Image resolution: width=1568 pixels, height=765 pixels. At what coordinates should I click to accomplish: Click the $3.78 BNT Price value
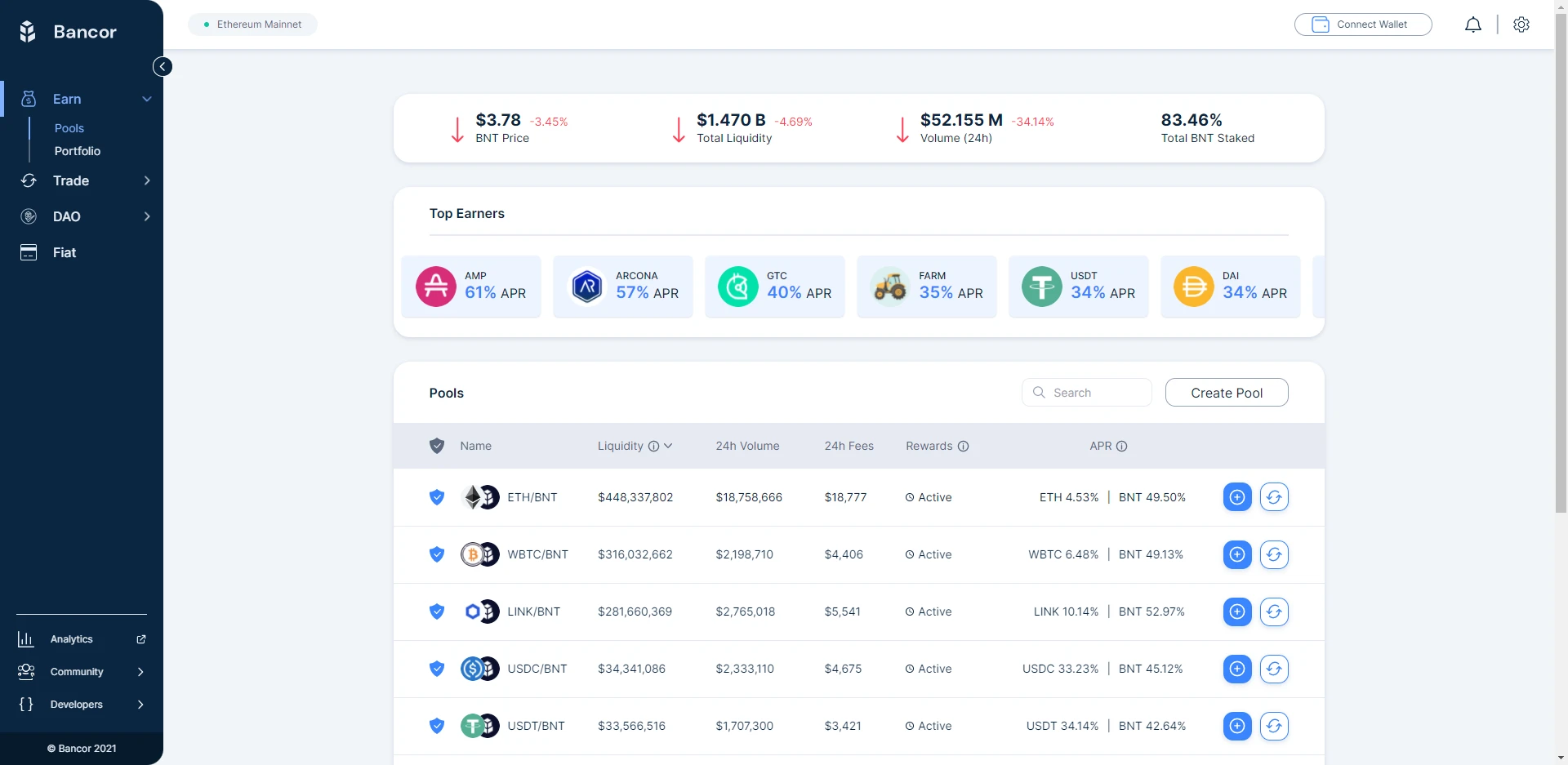coord(498,120)
